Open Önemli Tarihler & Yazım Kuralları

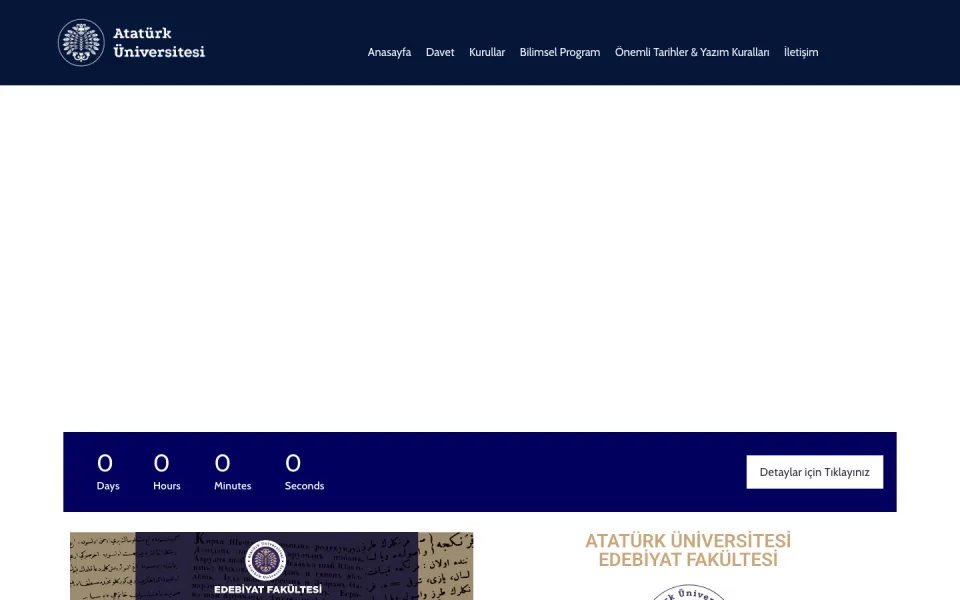692,52
